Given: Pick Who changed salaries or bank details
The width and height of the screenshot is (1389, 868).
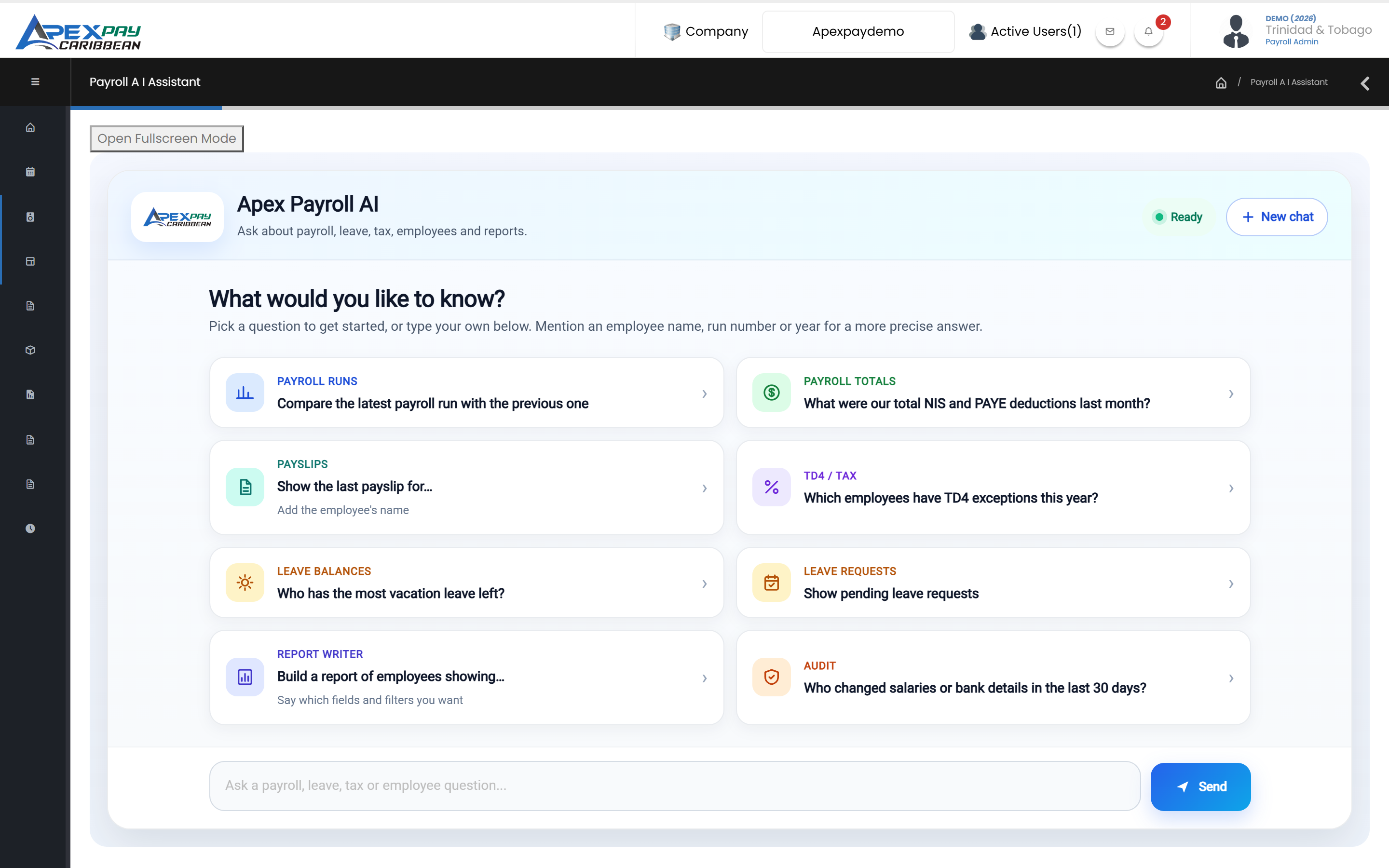Looking at the screenshot, I should [x=993, y=678].
